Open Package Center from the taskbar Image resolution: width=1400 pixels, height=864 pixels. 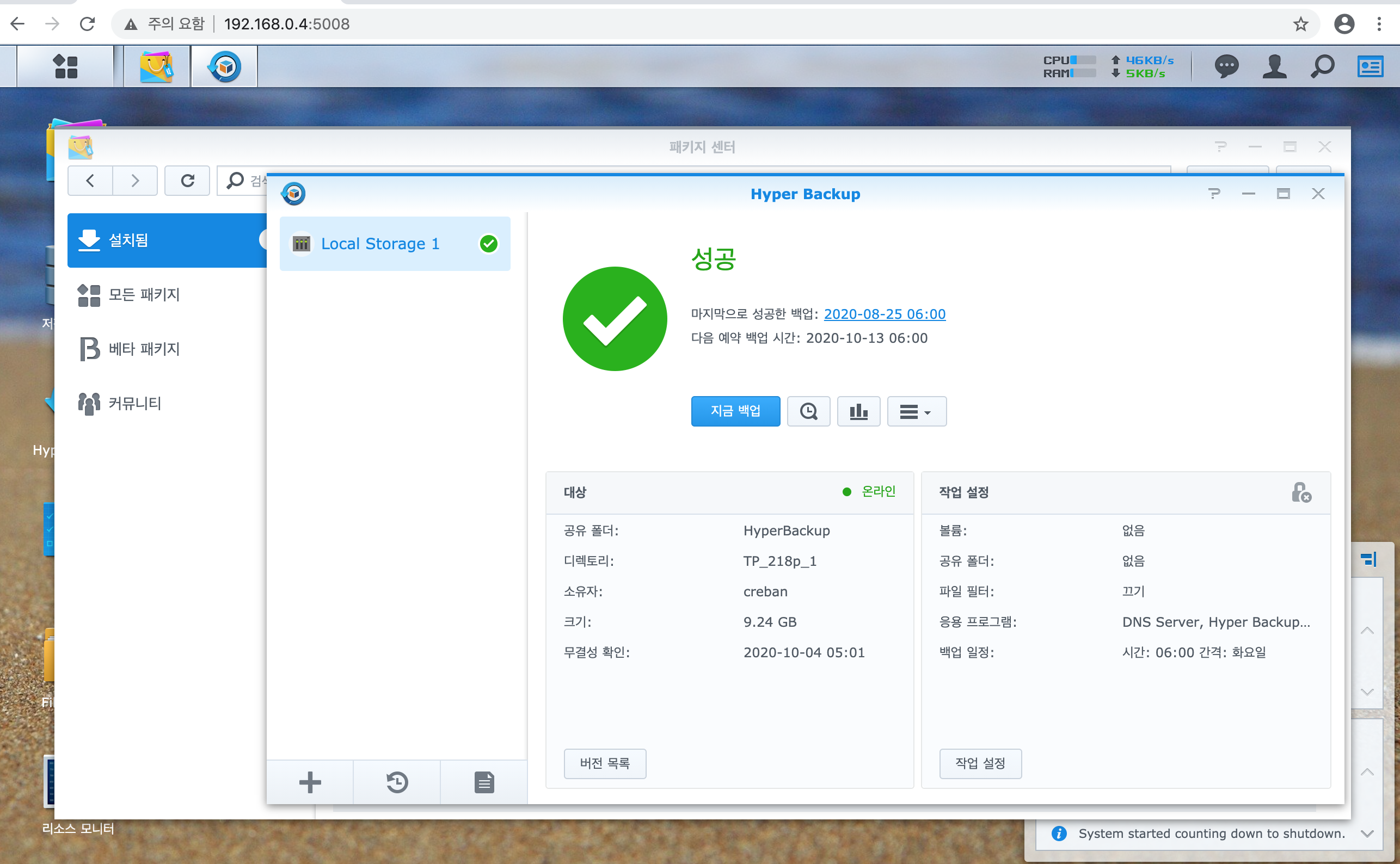tap(156, 67)
